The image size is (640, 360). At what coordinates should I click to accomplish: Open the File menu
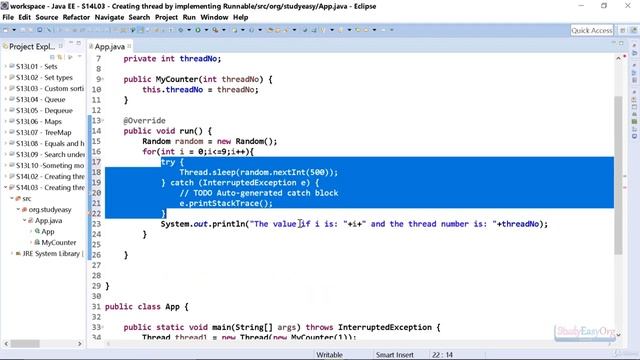8,17
